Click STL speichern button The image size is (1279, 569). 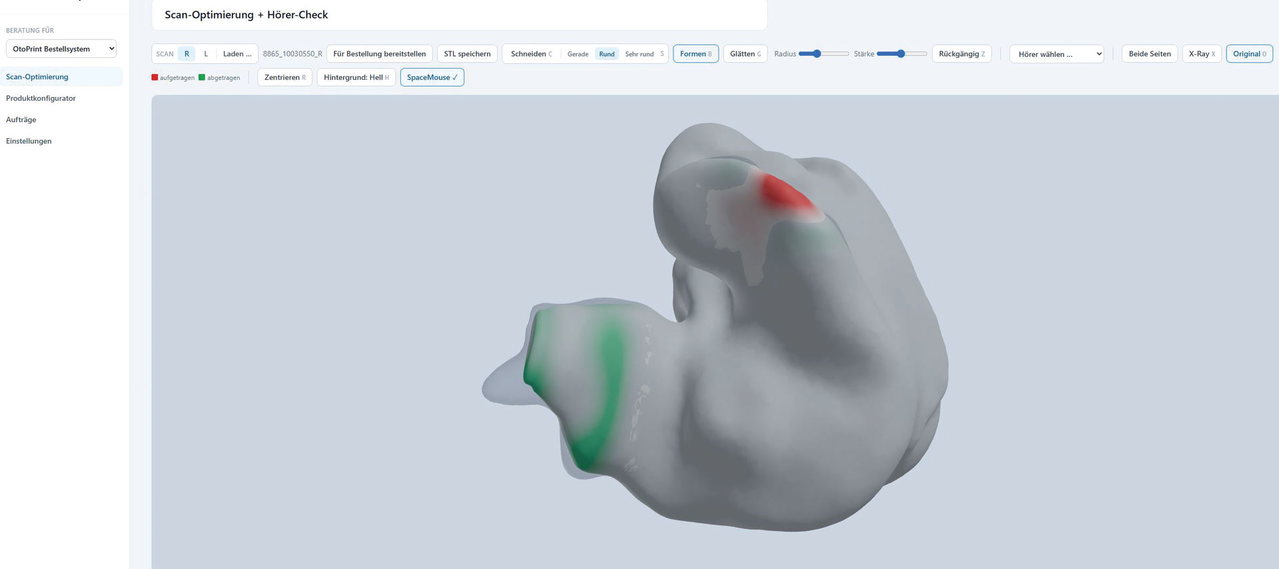click(467, 54)
